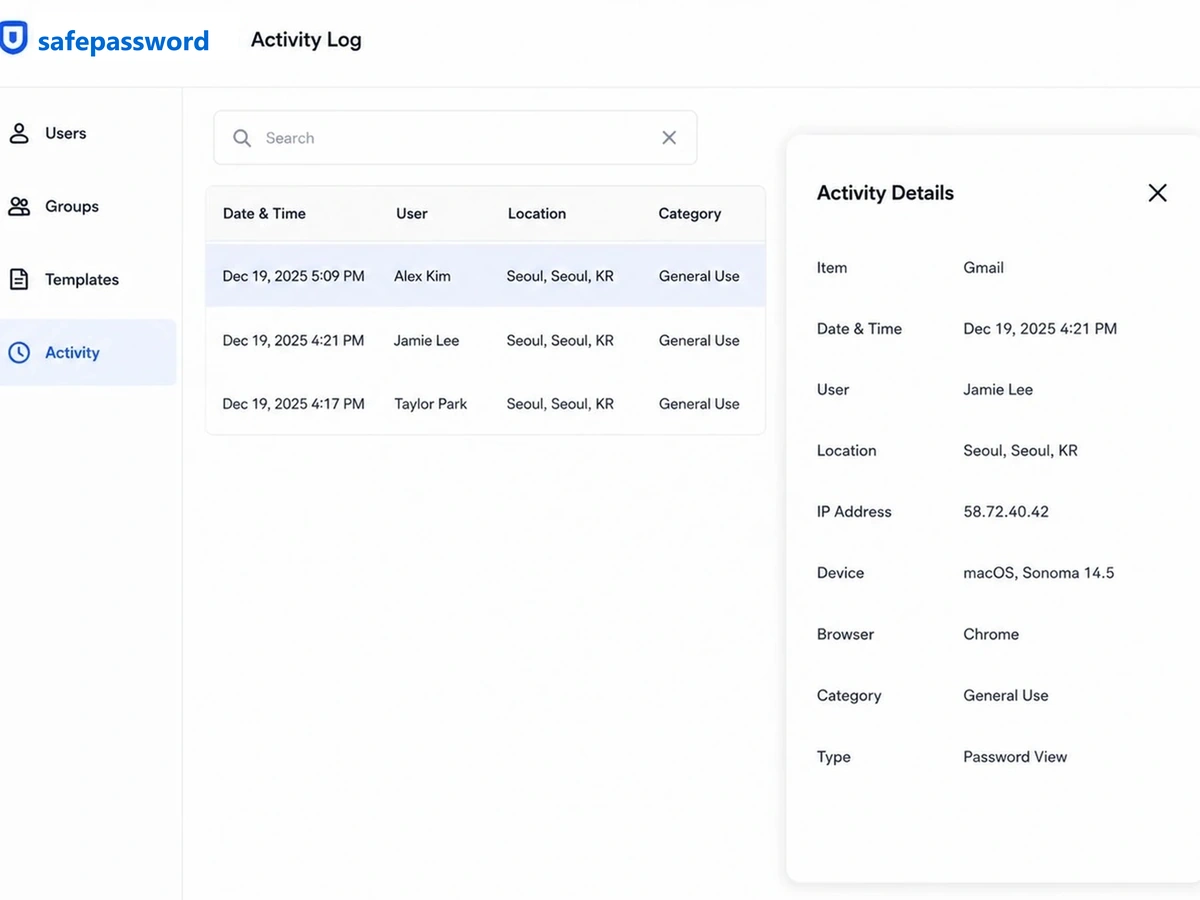
Task: Click the Password View type value
Action: (x=1015, y=757)
